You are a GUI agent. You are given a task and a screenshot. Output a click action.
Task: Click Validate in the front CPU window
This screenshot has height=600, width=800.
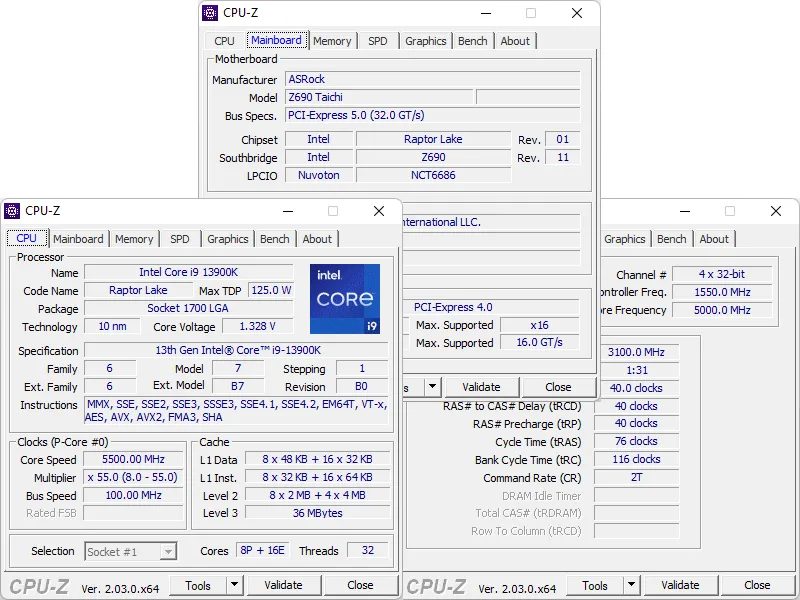pyautogui.click(x=283, y=585)
